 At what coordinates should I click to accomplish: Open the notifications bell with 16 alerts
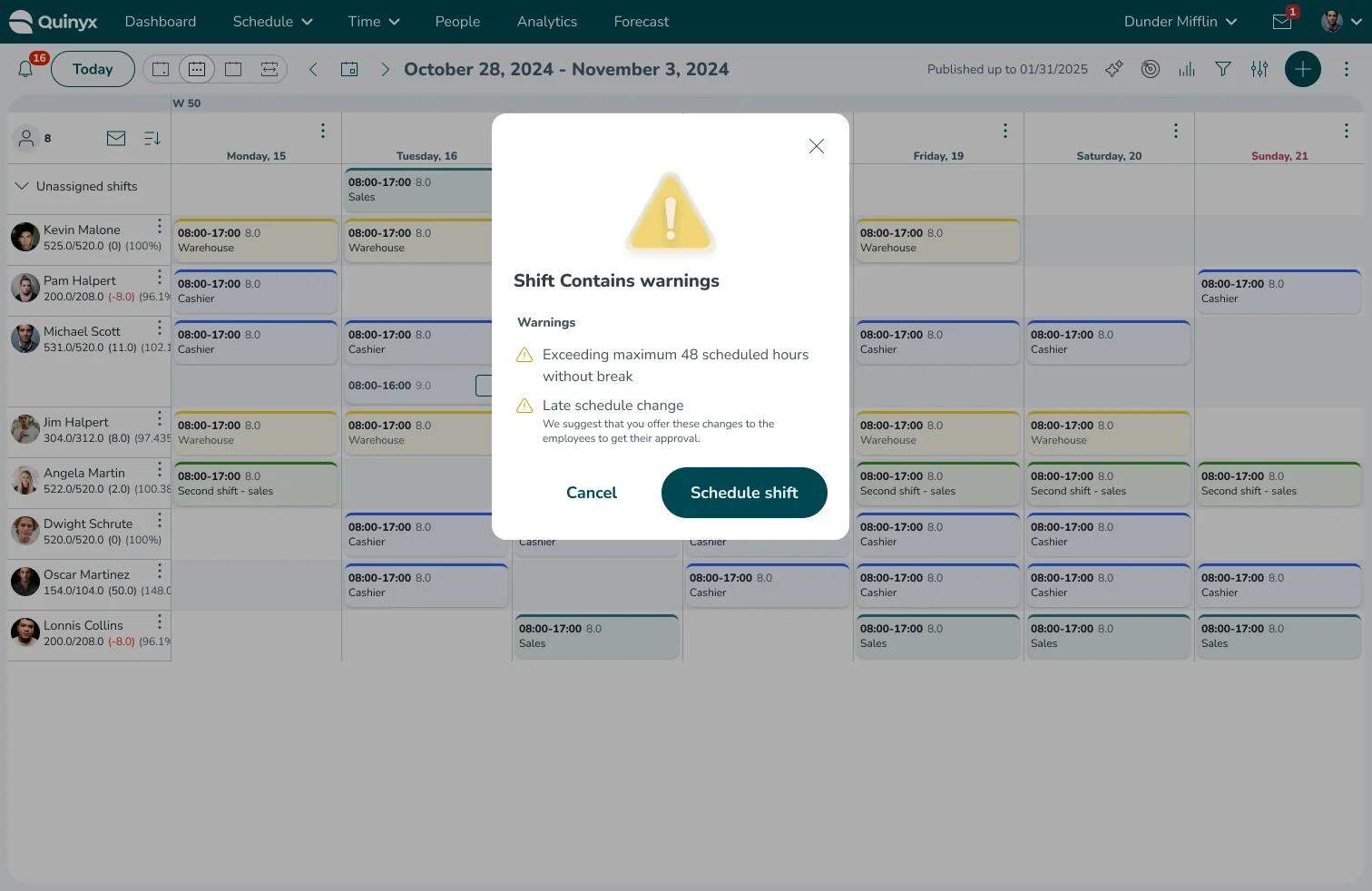pos(26,69)
